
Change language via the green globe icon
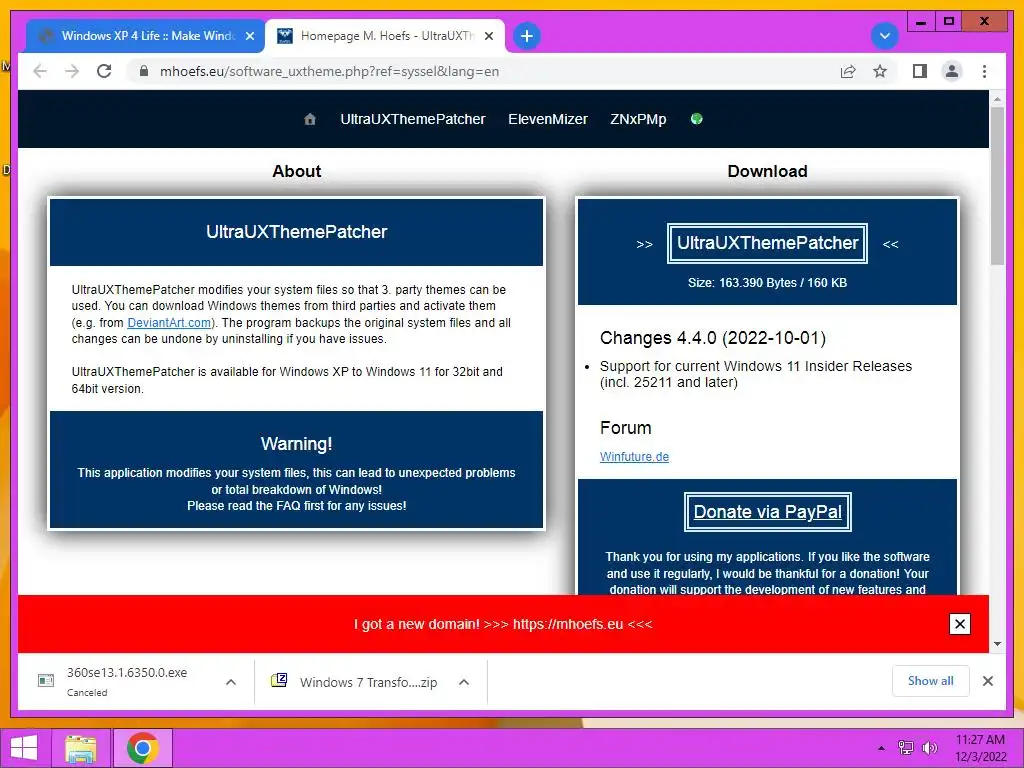pos(696,119)
